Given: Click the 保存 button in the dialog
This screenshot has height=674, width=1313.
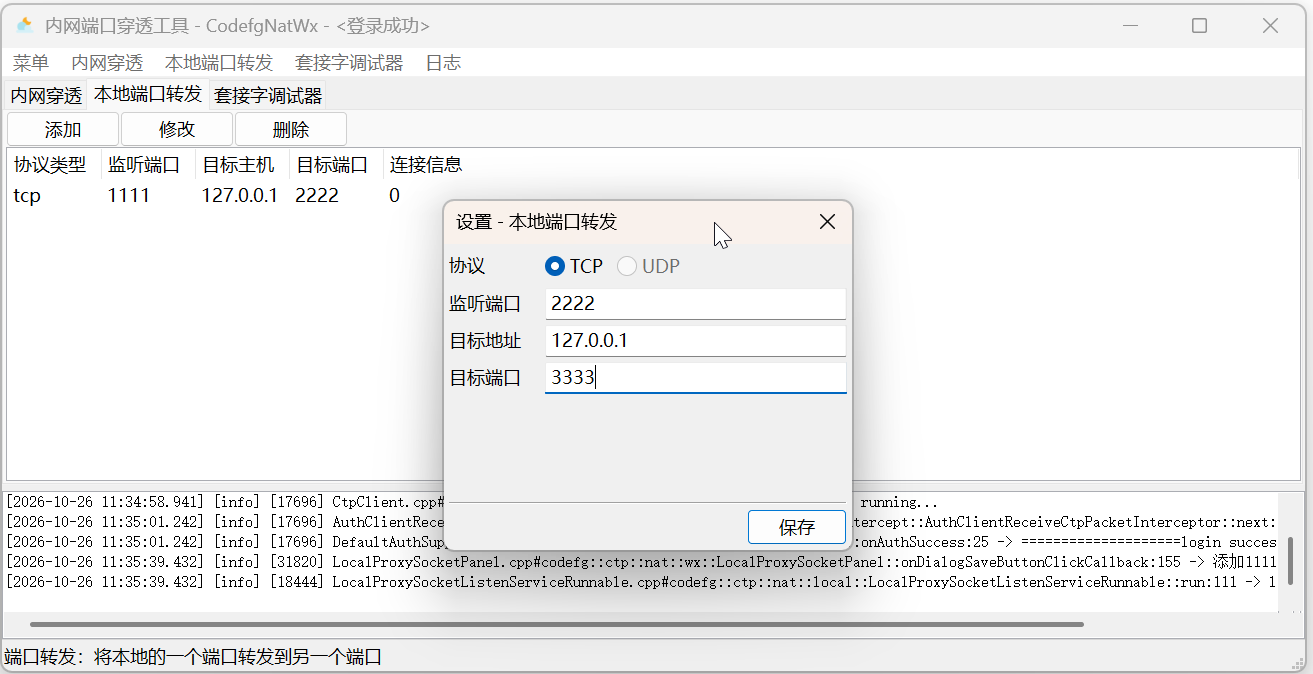Looking at the screenshot, I should click(x=797, y=527).
